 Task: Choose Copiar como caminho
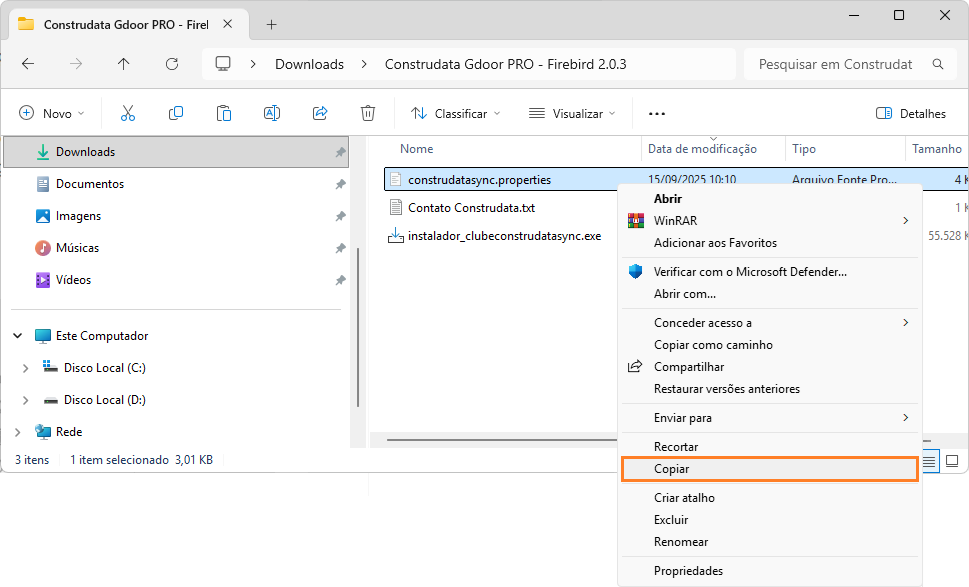[x=770, y=345]
